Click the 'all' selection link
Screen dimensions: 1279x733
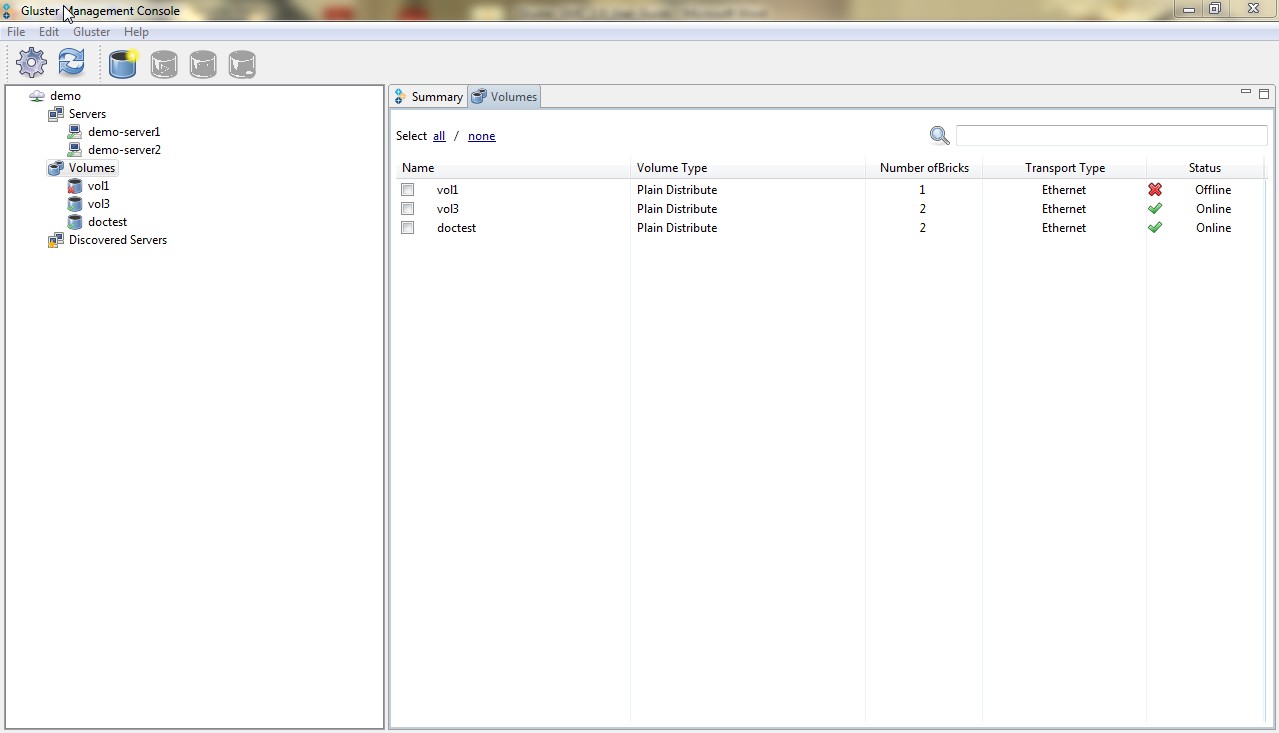point(439,136)
